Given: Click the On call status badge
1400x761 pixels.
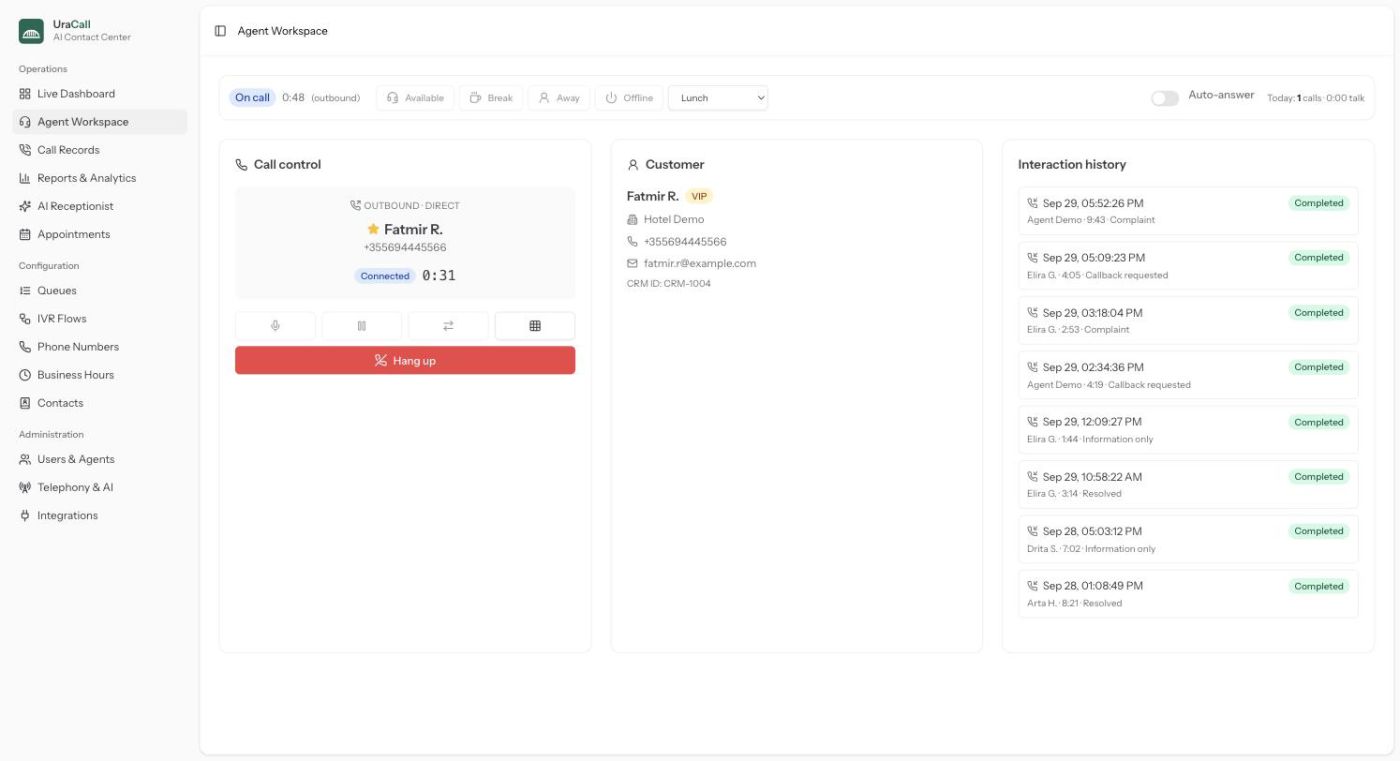Looking at the screenshot, I should [252, 98].
